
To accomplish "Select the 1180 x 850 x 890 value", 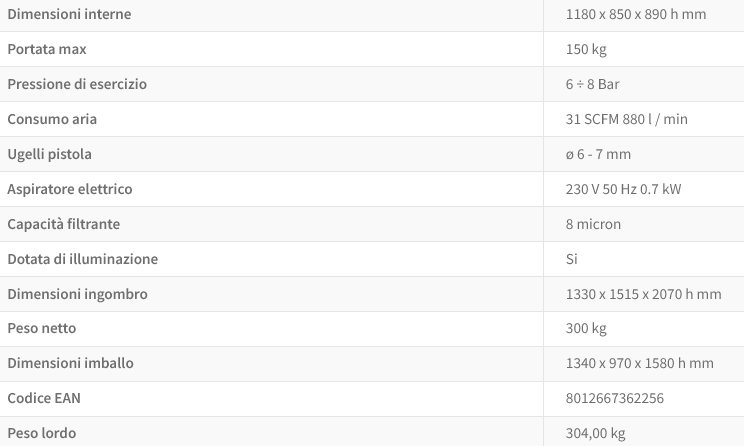I will click(x=636, y=14).
